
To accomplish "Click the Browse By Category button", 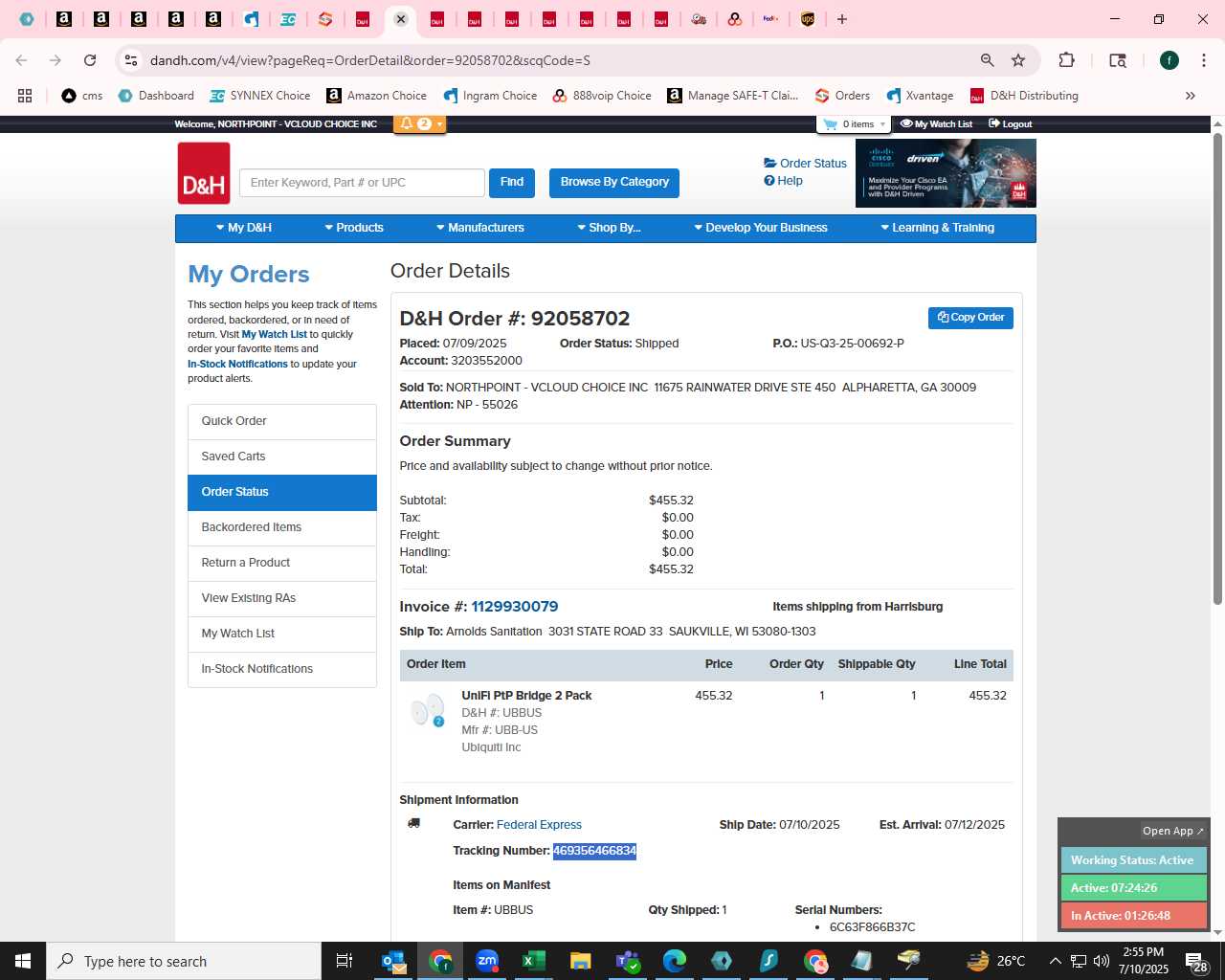I will pyautogui.click(x=614, y=183).
